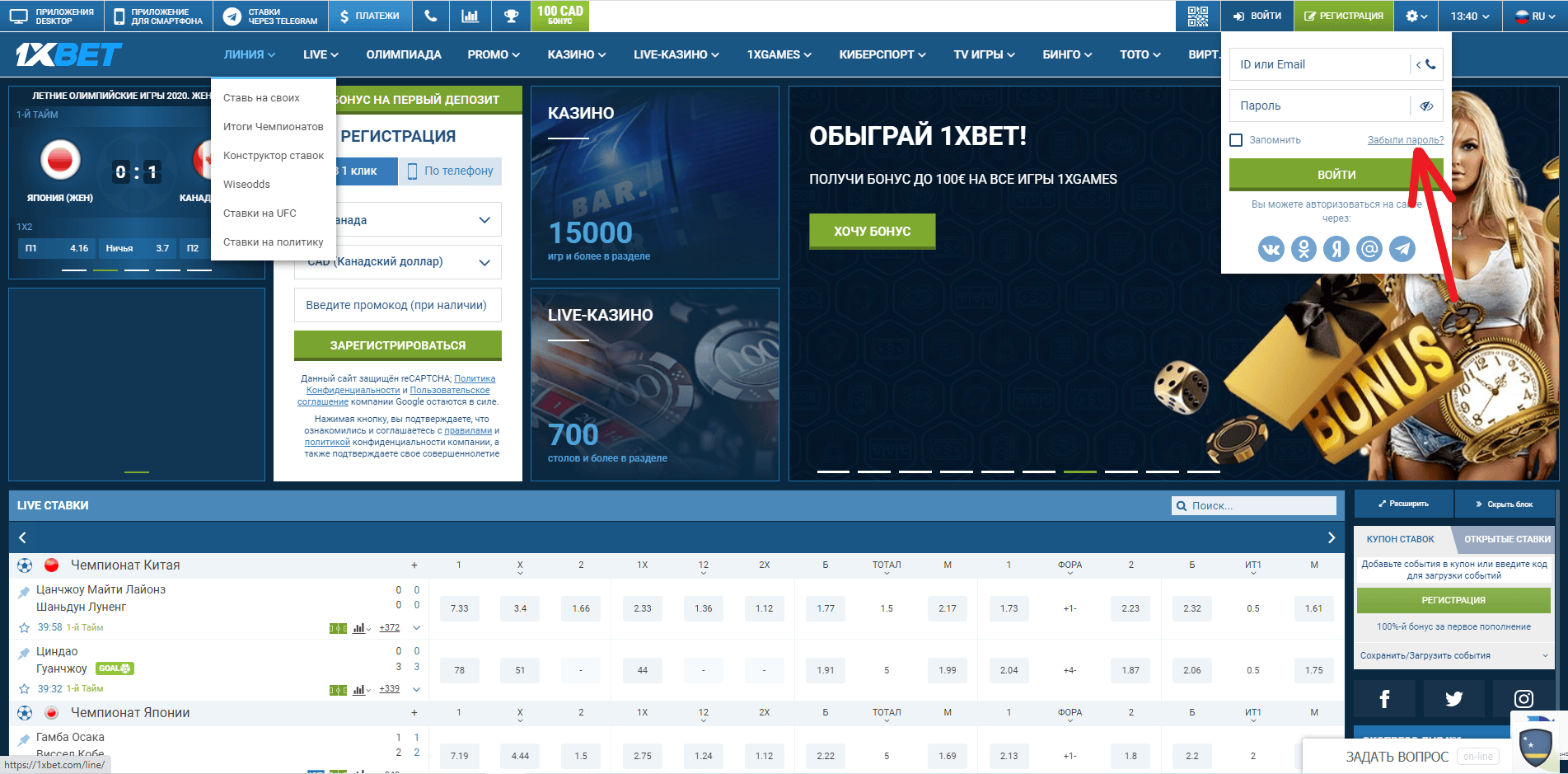Open the RU language dropdown
Screen dimensions: 1568x774
[x=1537, y=16]
